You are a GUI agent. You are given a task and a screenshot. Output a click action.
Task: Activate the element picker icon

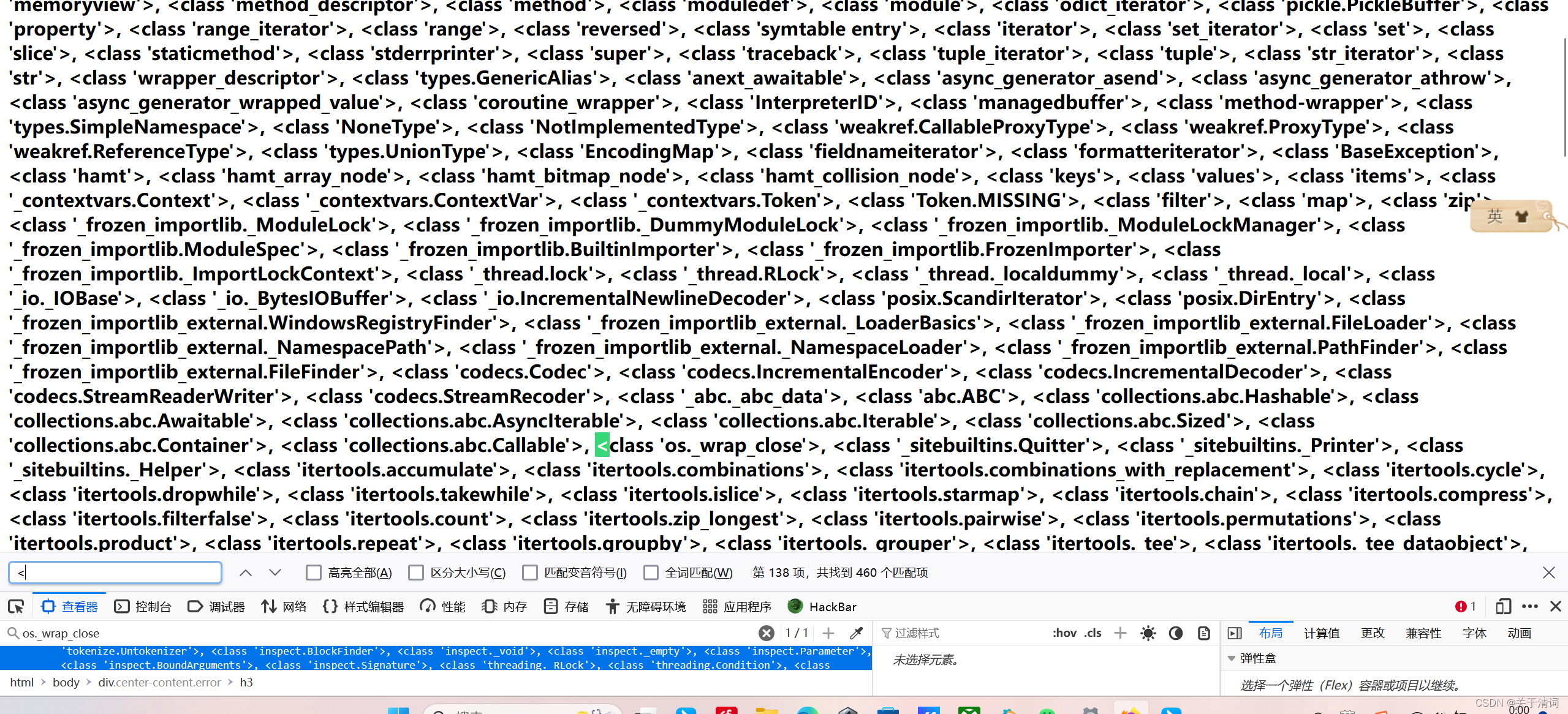pyautogui.click(x=16, y=606)
